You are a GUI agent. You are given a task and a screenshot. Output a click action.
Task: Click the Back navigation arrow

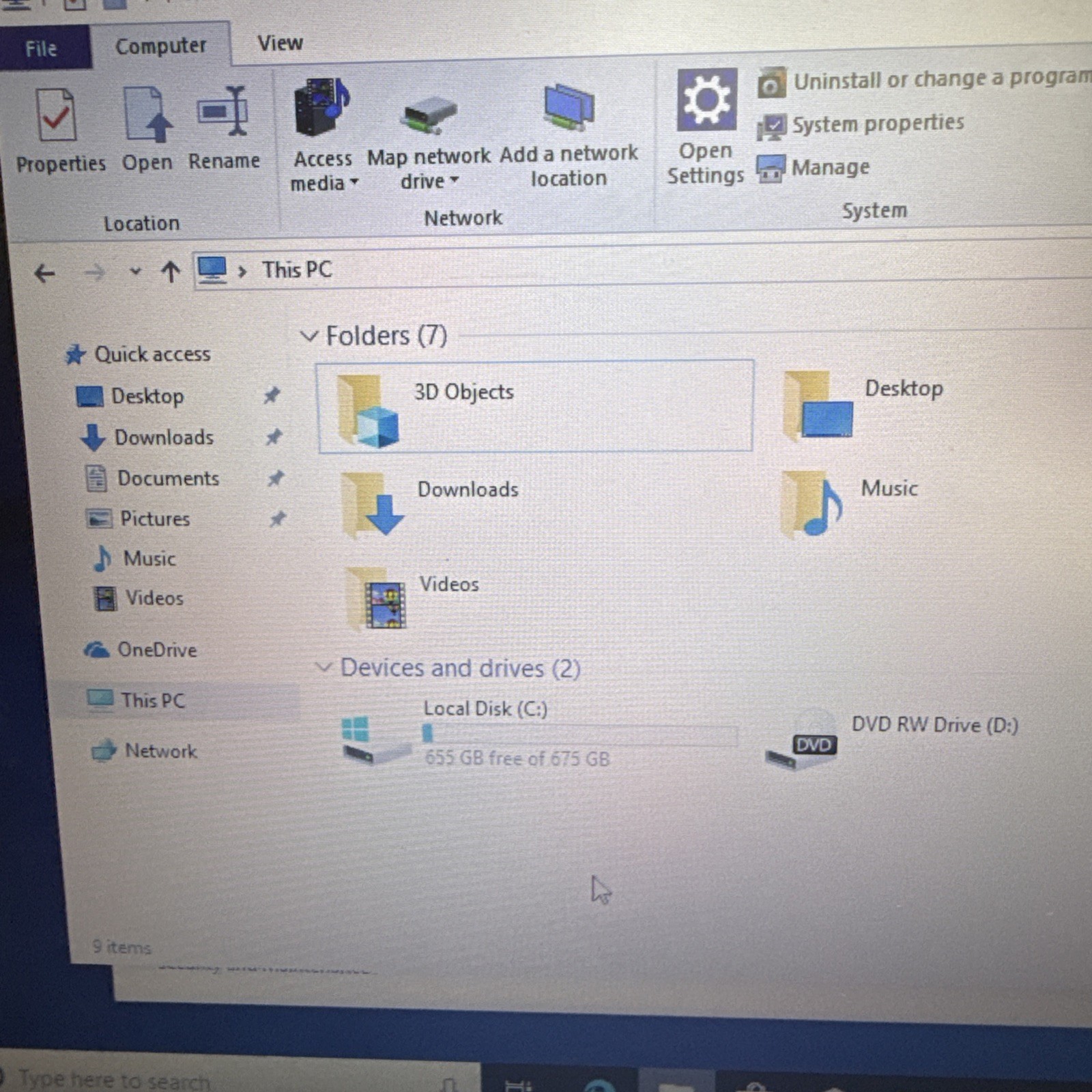pos(44,274)
